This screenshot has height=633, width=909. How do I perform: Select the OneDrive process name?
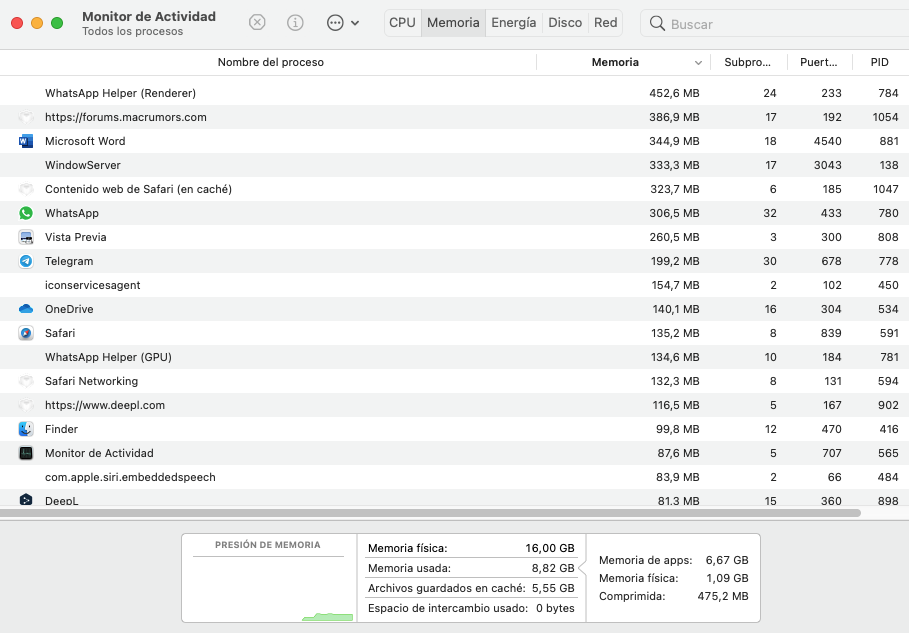pos(69,309)
